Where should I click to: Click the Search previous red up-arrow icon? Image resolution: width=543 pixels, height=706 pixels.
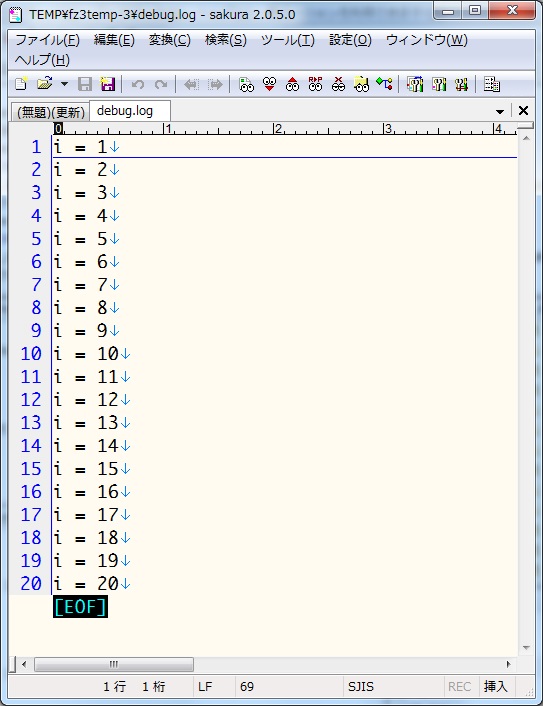pyautogui.click(x=292, y=84)
